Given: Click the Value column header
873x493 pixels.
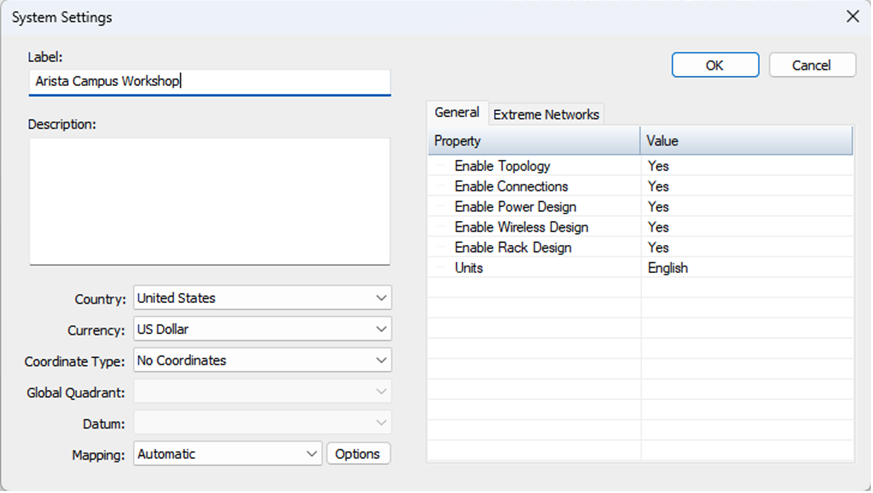Looking at the screenshot, I should point(746,141).
